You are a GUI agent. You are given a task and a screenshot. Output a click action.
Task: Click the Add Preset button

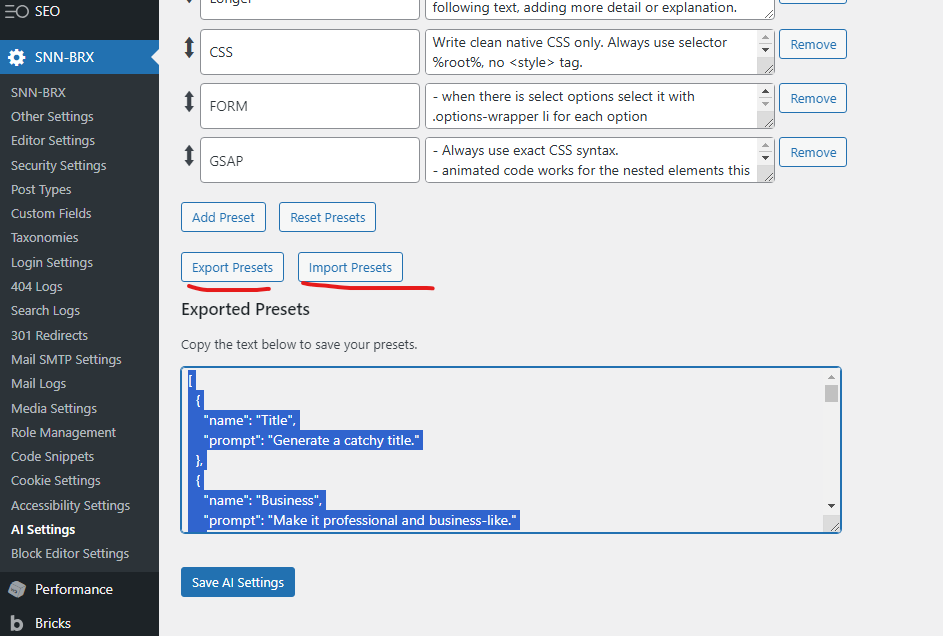point(224,217)
